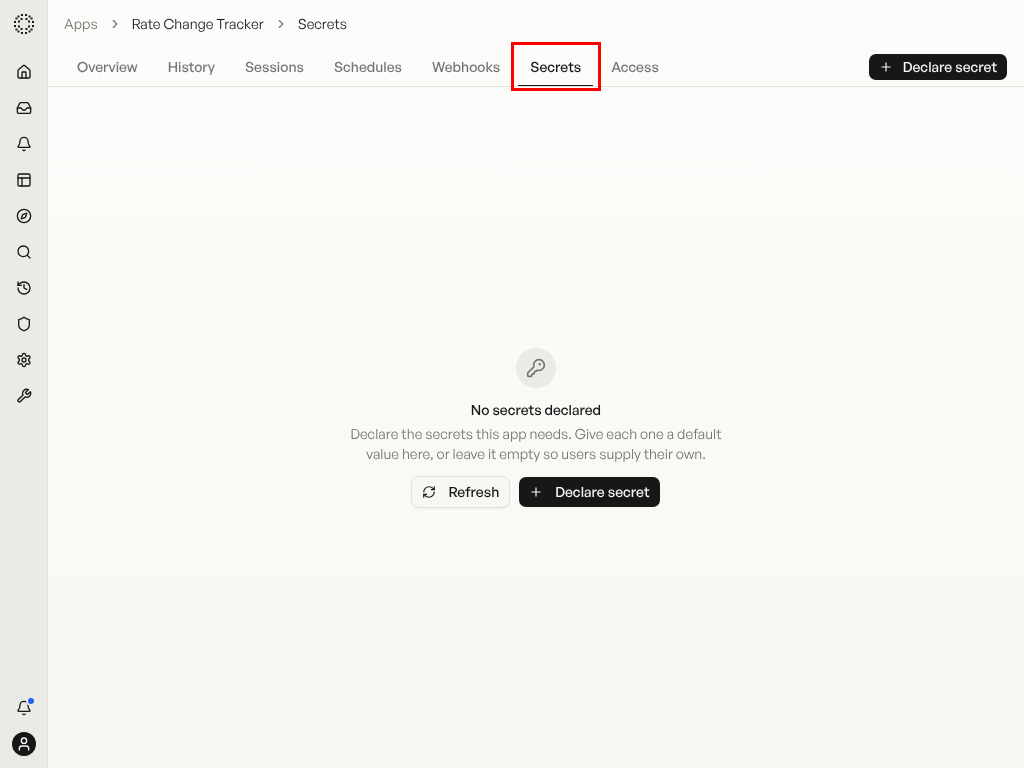Screen dimensions: 1024x768
Task: Open the layout panel icon in sidebar
Action: pyautogui.click(x=24, y=180)
